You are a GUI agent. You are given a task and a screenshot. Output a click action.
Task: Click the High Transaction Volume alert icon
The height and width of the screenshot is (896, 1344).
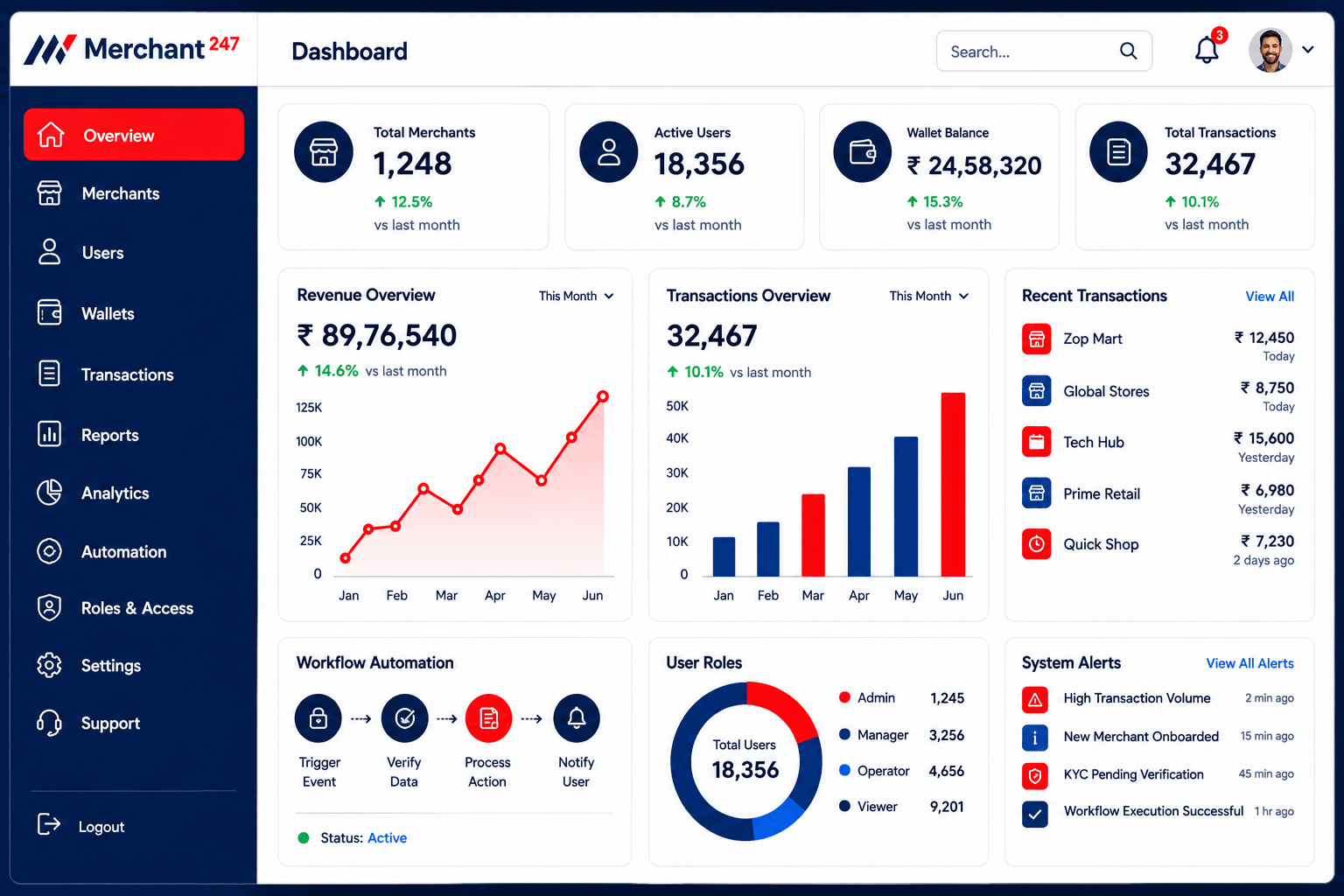[1035, 699]
